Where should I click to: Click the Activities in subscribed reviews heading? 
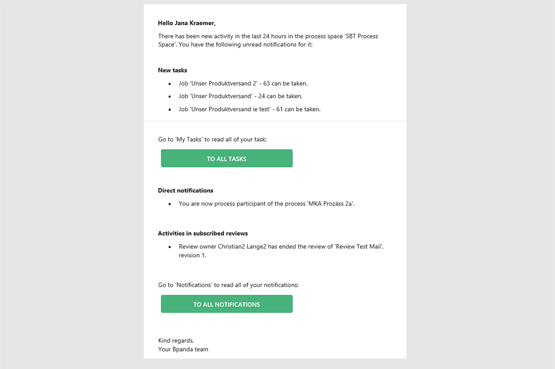click(x=203, y=233)
